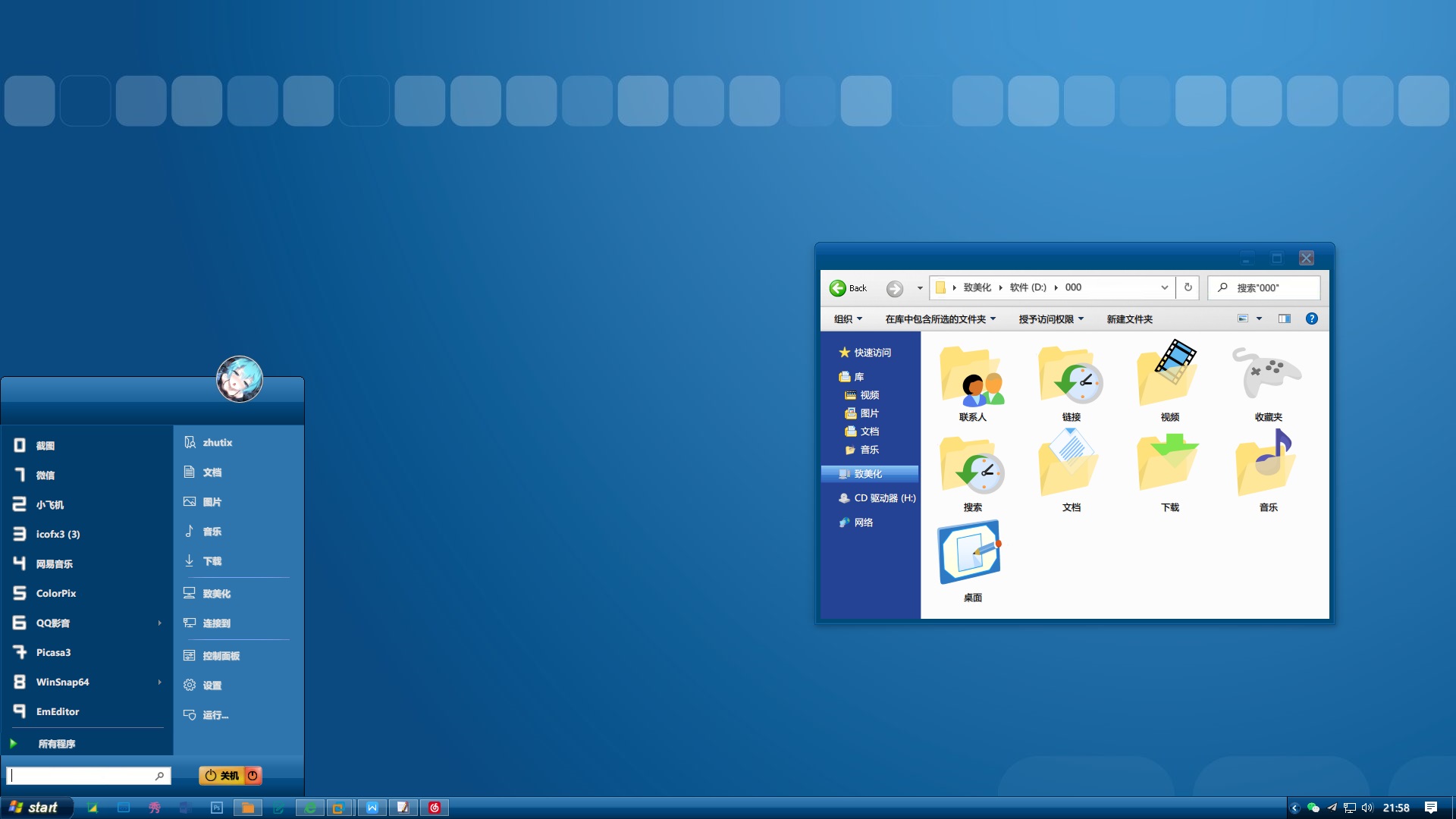Click the grey forward arrow in Explorer
Image resolution: width=1456 pixels, height=819 pixels.
[x=895, y=288]
